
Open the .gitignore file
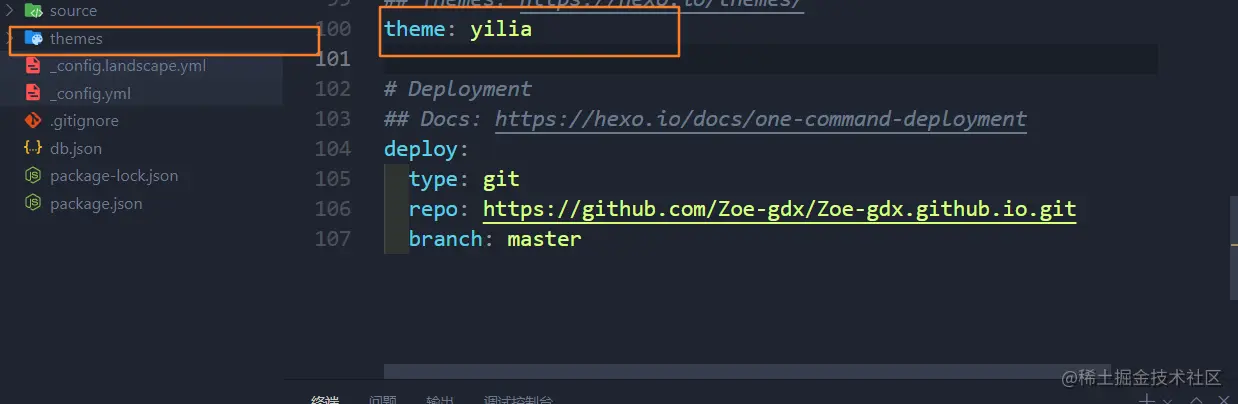click(x=84, y=121)
